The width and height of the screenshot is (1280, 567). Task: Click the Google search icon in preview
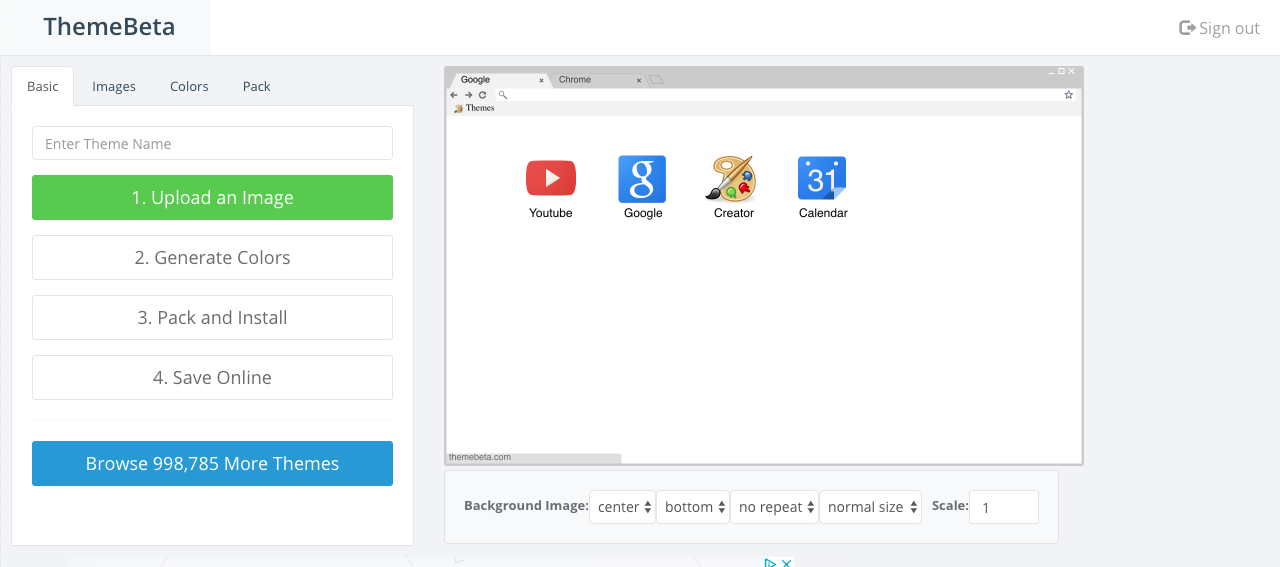pos(642,179)
